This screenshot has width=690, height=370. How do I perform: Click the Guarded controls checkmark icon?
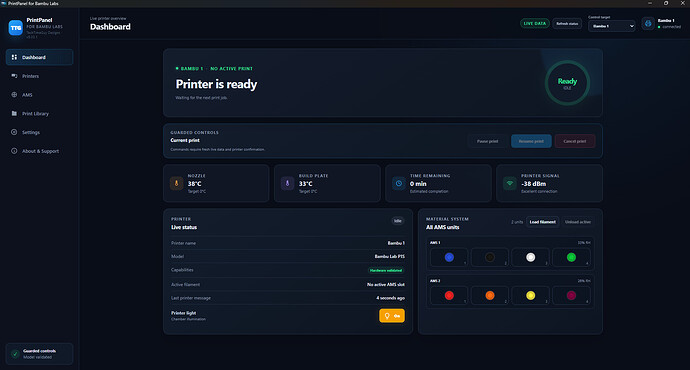15,354
